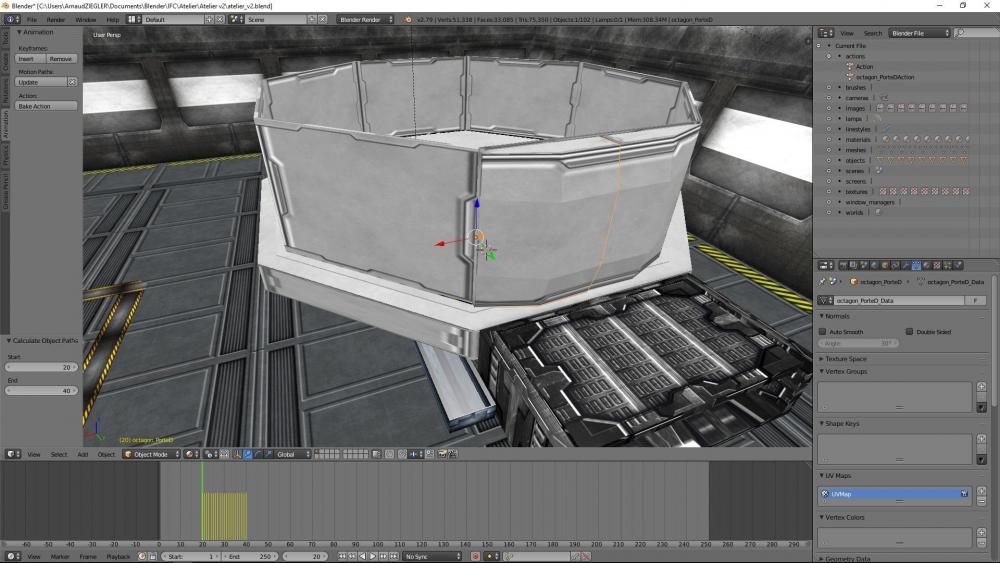Image resolution: width=1000 pixels, height=563 pixels.
Task: Click the pin icon in properties breadcrumb
Action: 822,282
